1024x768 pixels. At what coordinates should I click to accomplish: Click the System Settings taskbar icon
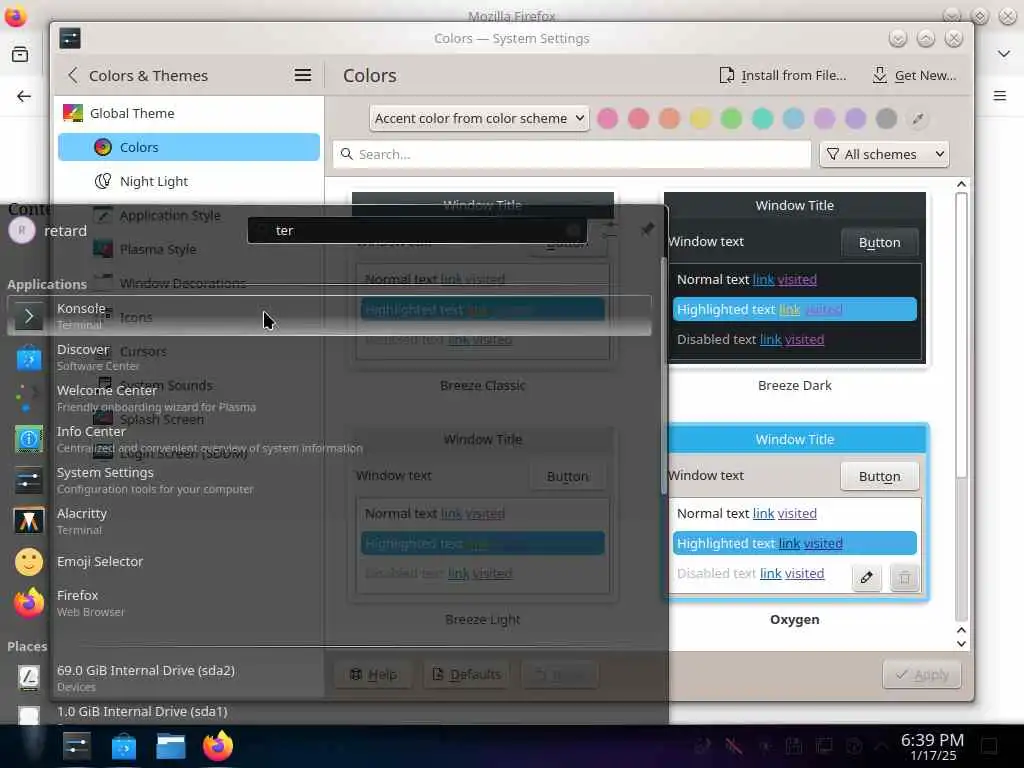click(76, 746)
